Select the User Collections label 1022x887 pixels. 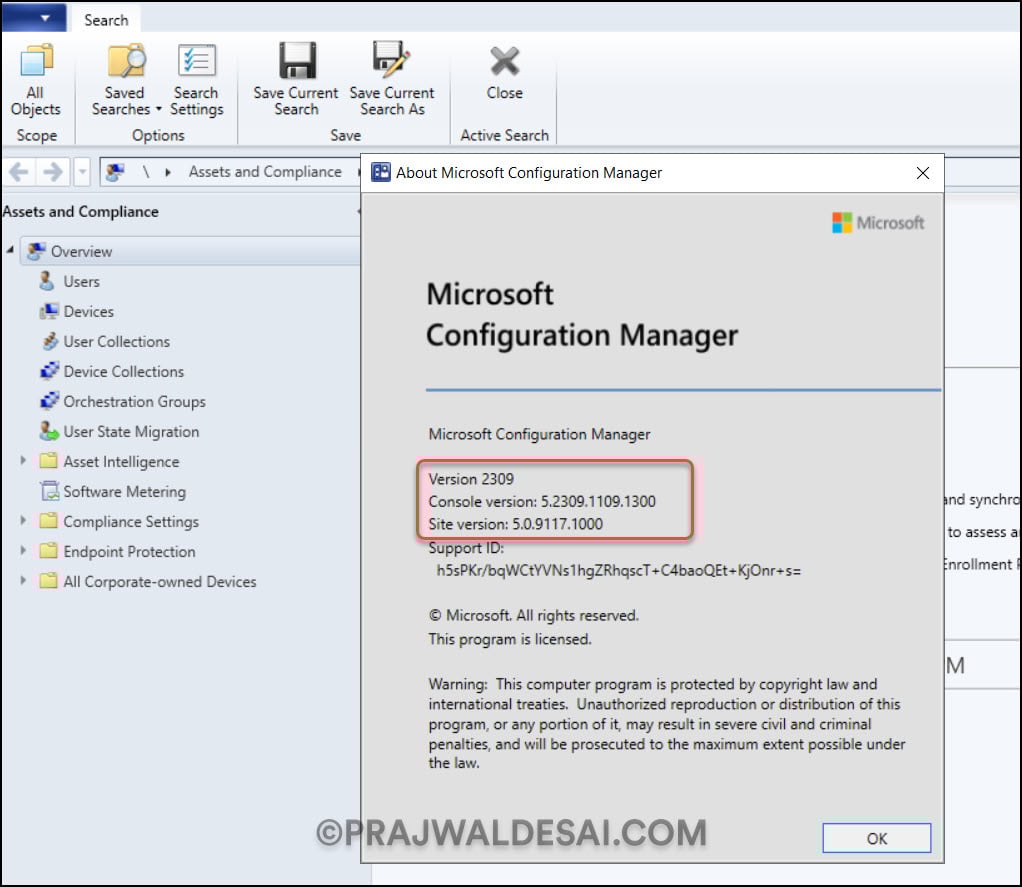[x=117, y=342]
